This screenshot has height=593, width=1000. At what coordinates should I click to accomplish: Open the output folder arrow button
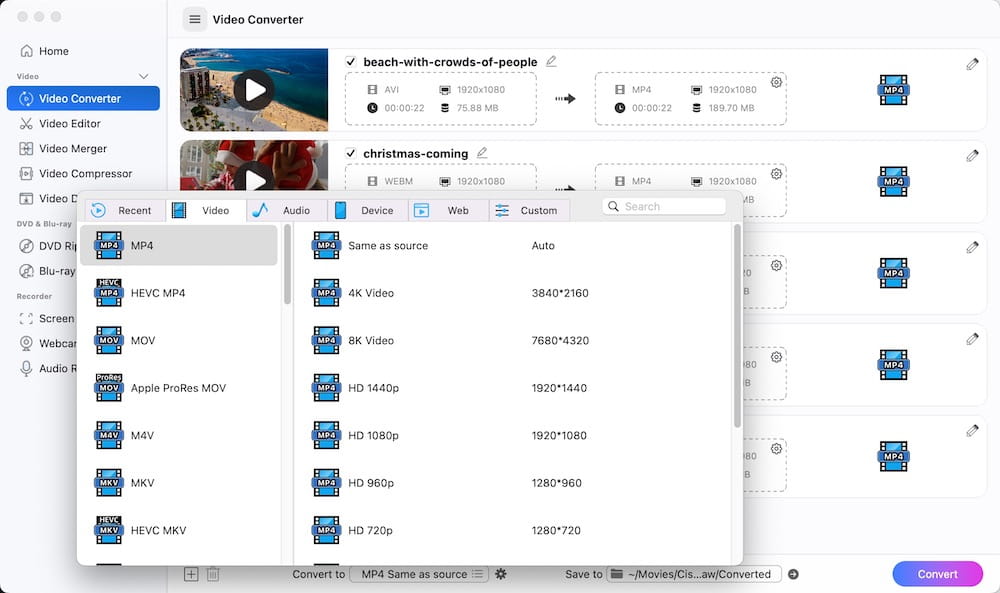pyautogui.click(x=793, y=575)
